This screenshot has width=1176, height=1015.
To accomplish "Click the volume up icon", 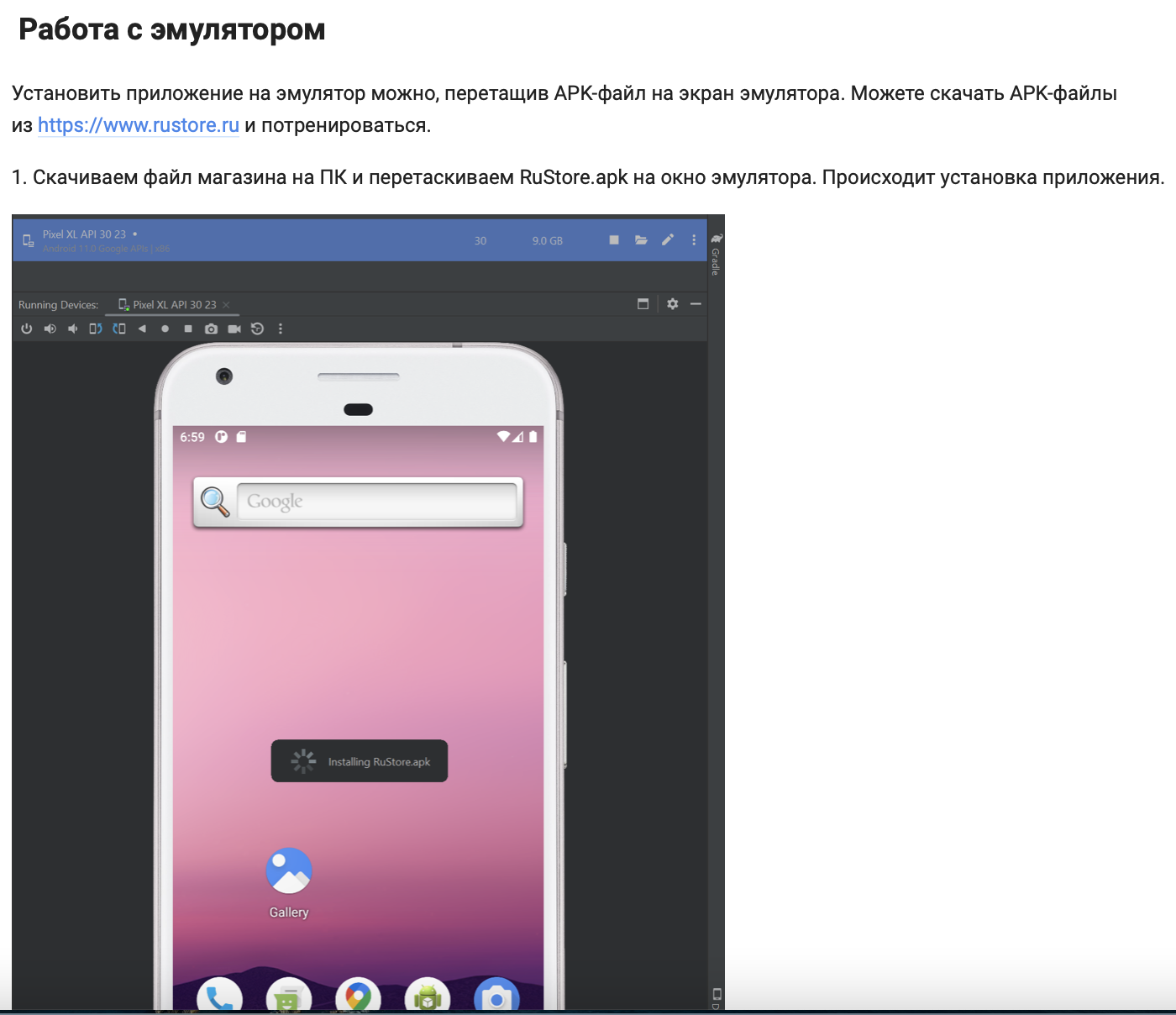I will point(50,329).
